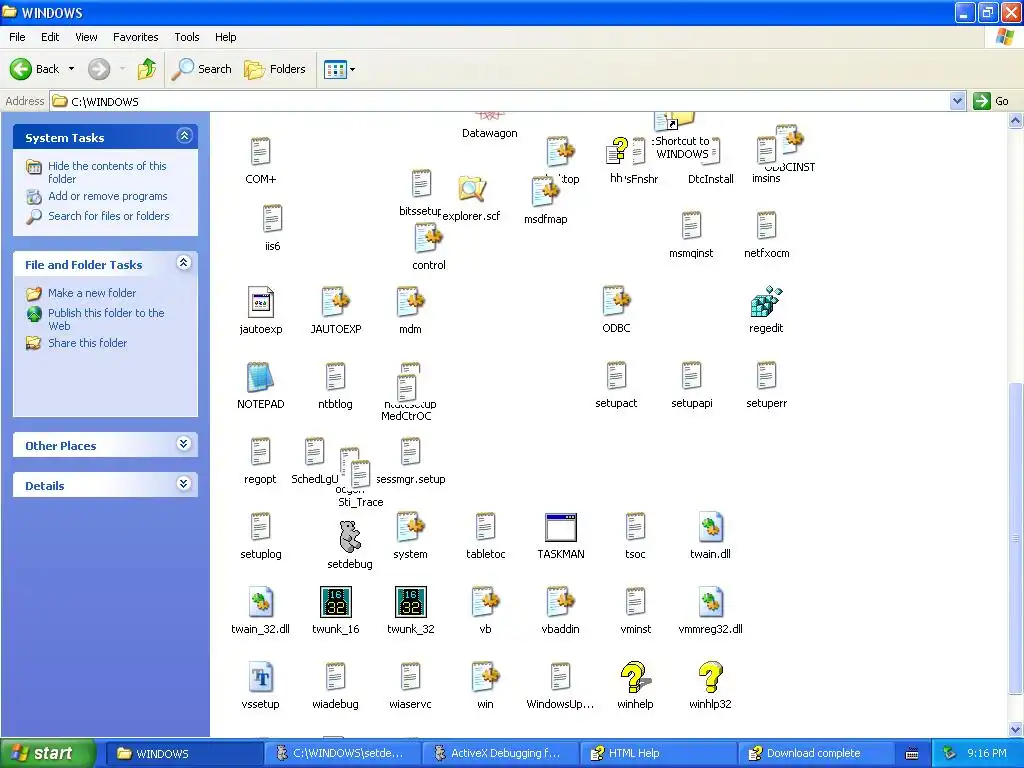Screen dimensions: 1024x768
Task: Select the twunk_16 file icon
Action: [336, 602]
